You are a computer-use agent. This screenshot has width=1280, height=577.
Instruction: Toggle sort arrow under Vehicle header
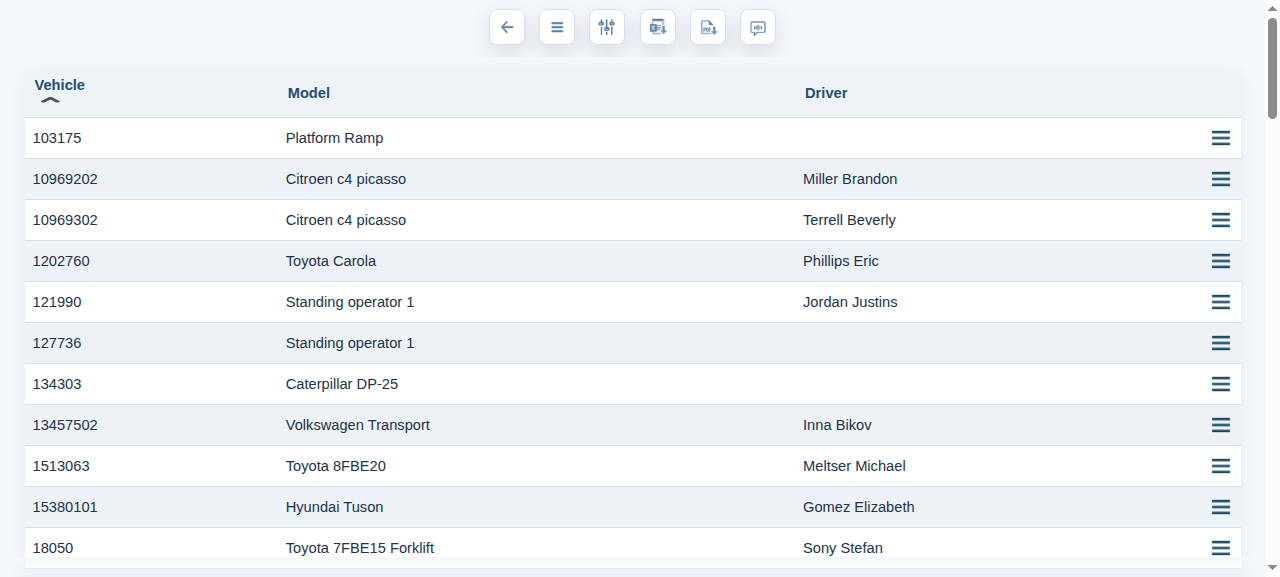tap(50, 100)
